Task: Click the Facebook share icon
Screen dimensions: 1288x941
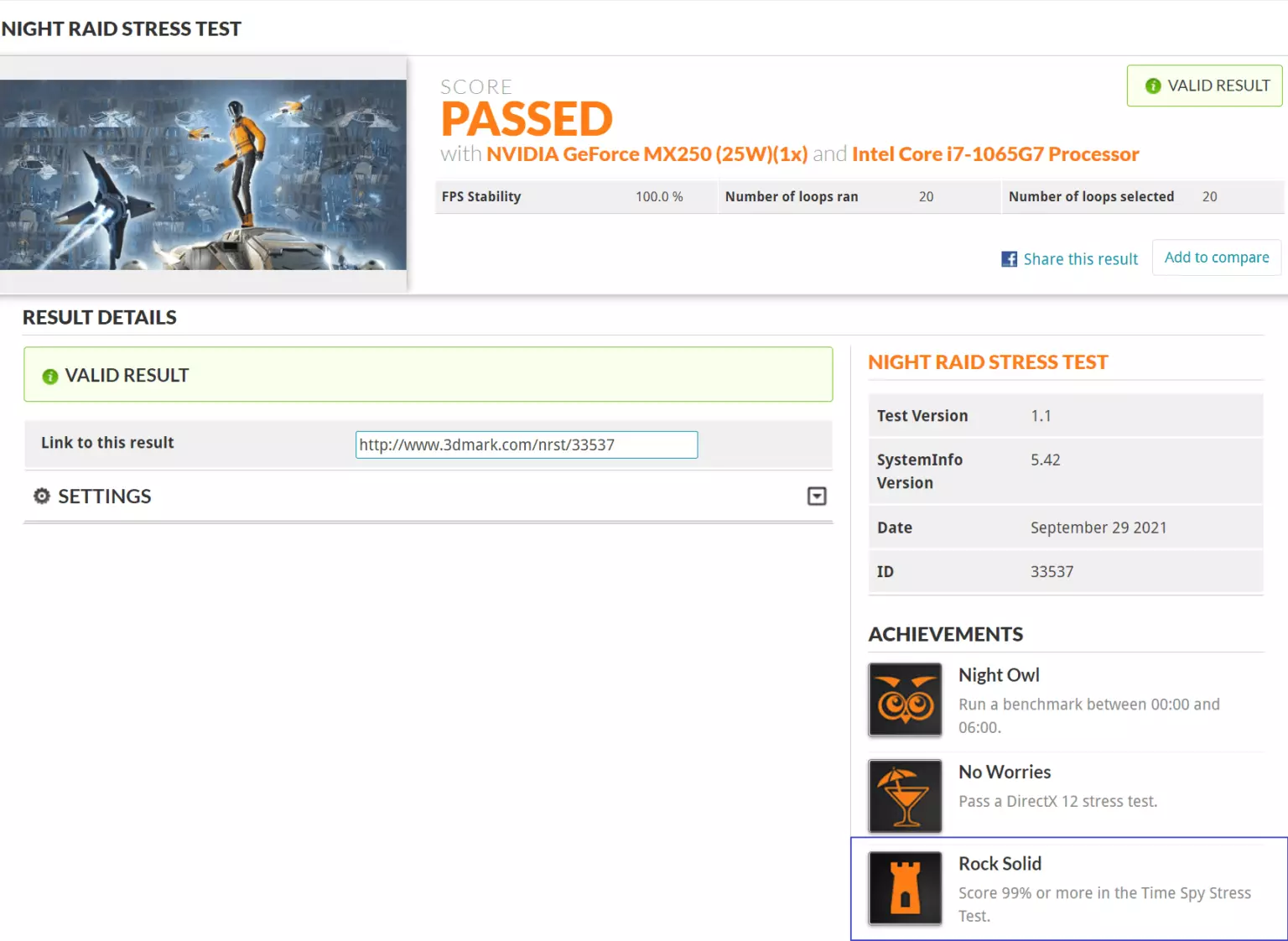Action: (1010, 259)
